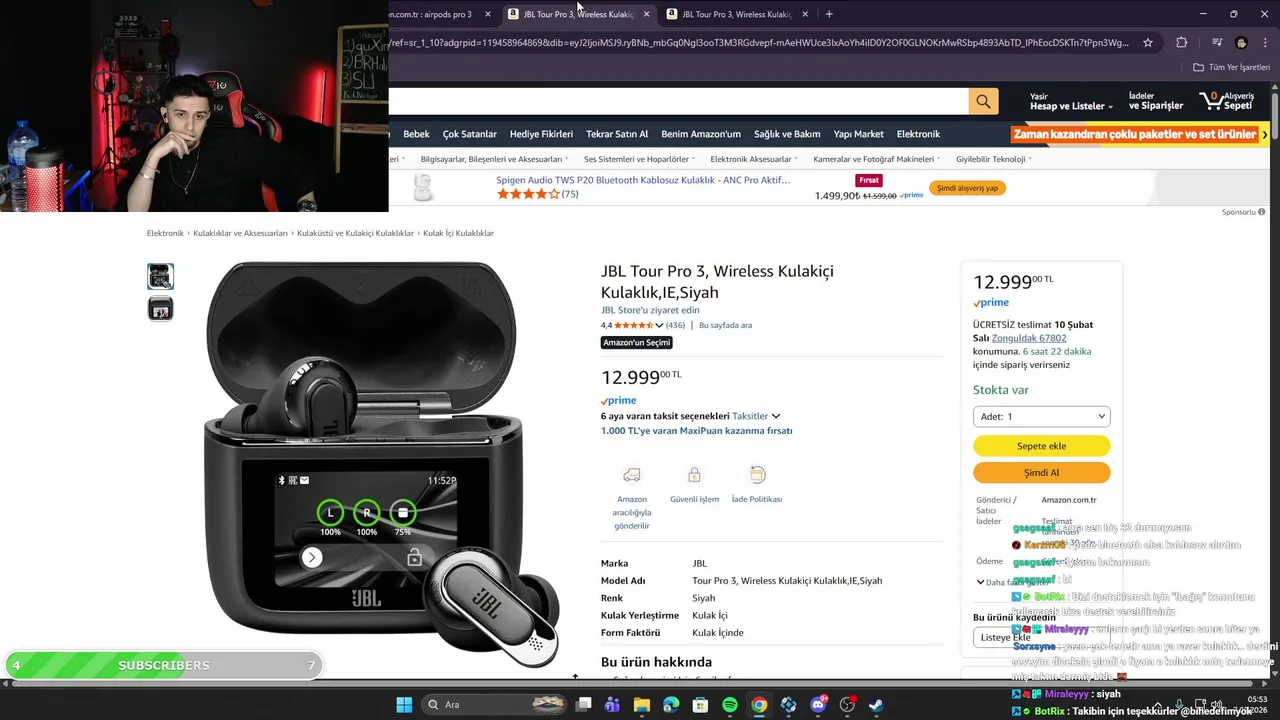This screenshot has height=720, width=1280.
Task: Select the second product image thumbnail
Action: [x=160, y=309]
